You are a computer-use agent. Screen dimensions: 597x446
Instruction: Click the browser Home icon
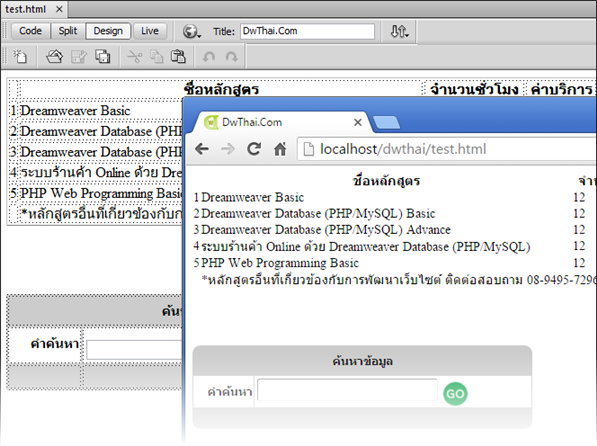(280, 149)
